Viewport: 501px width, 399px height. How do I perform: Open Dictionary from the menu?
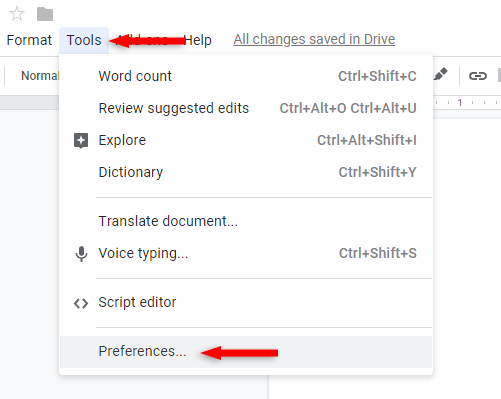click(246, 172)
